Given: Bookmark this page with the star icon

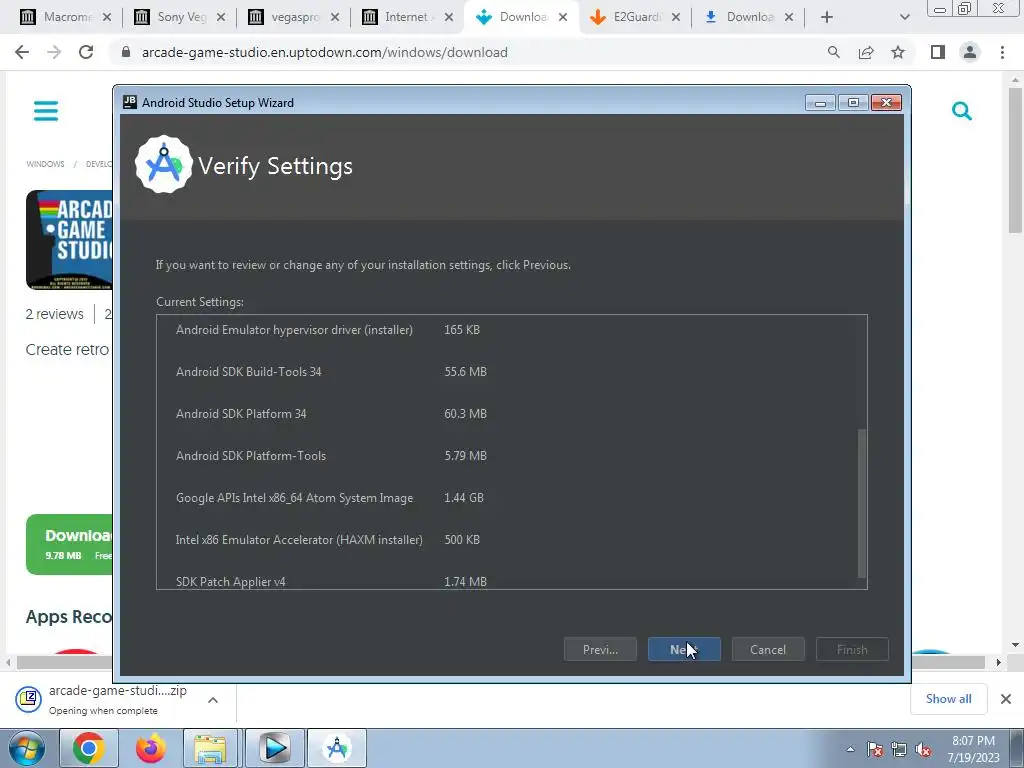Looking at the screenshot, I should [898, 52].
